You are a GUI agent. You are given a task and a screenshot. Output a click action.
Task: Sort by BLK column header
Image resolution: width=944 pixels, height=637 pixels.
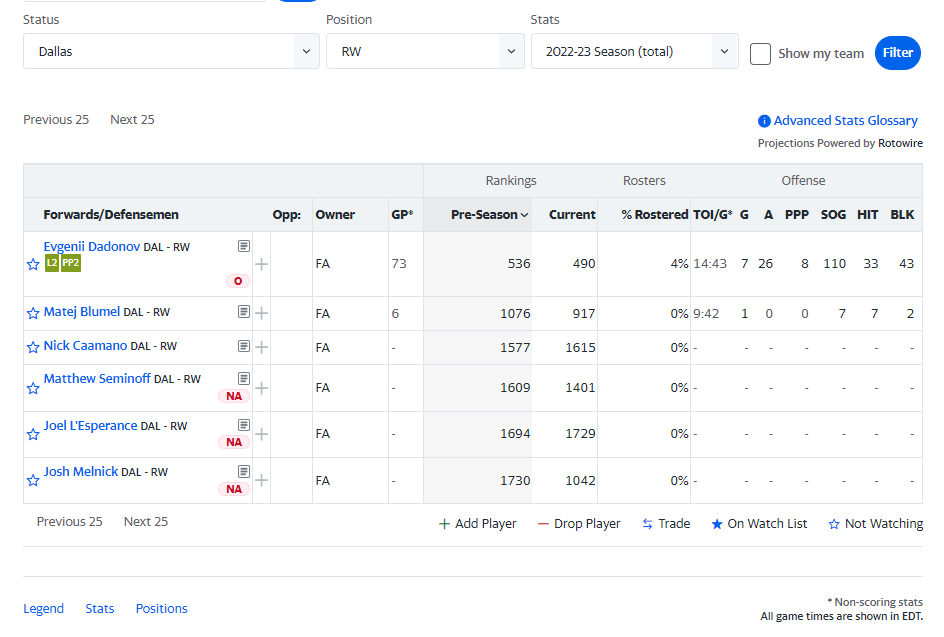coord(902,215)
